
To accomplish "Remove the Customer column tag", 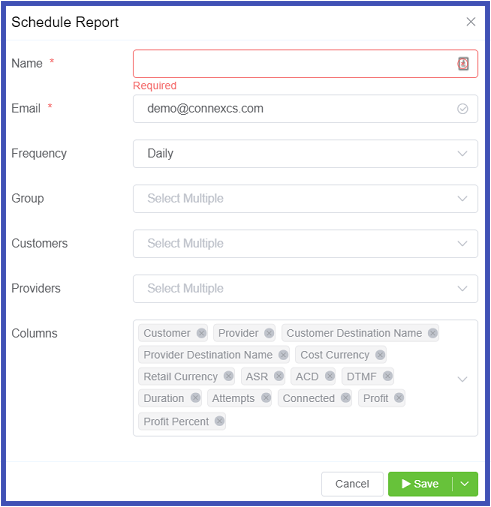I will (x=201, y=333).
